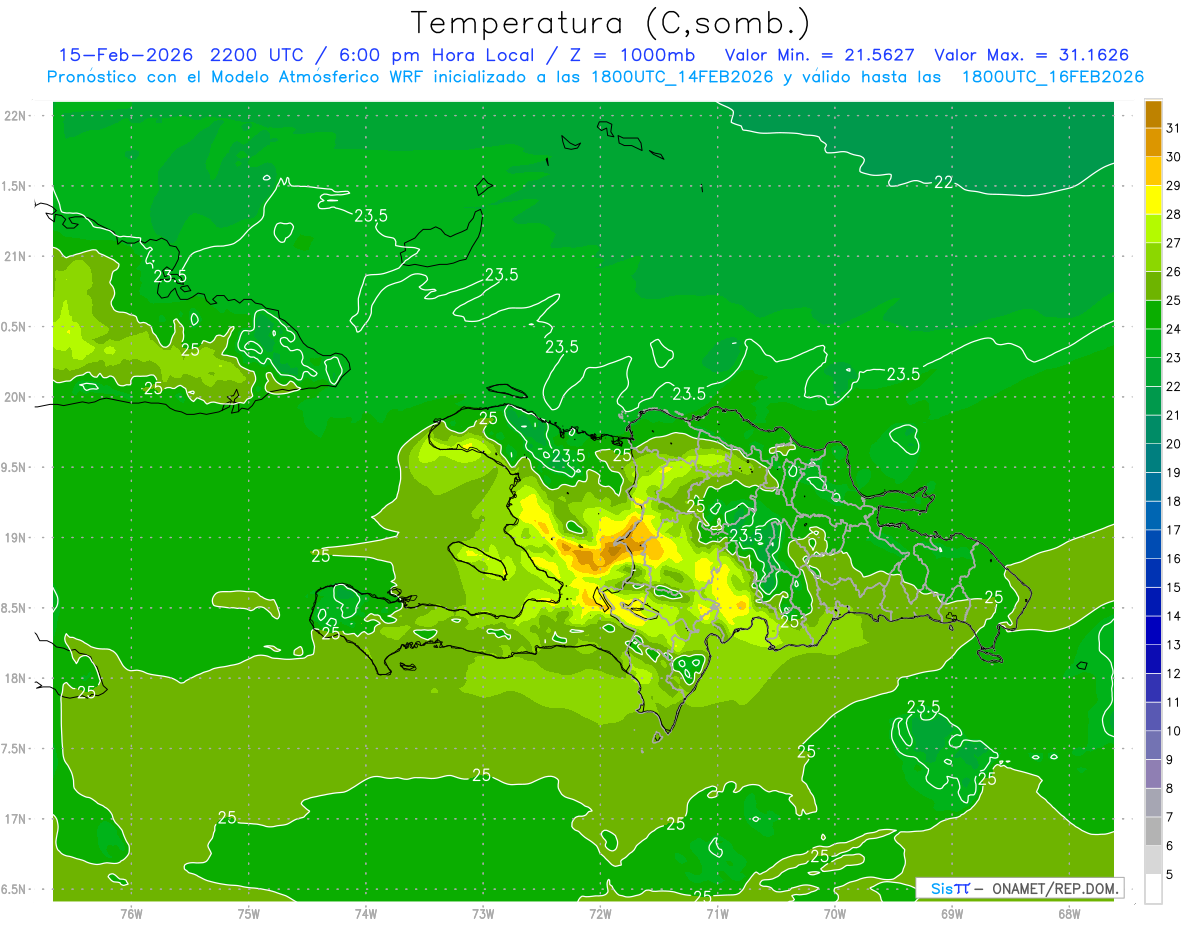1200x927 pixels.
Task: Click the "10" colorbar scale label
Action: tap(1173, 731)
